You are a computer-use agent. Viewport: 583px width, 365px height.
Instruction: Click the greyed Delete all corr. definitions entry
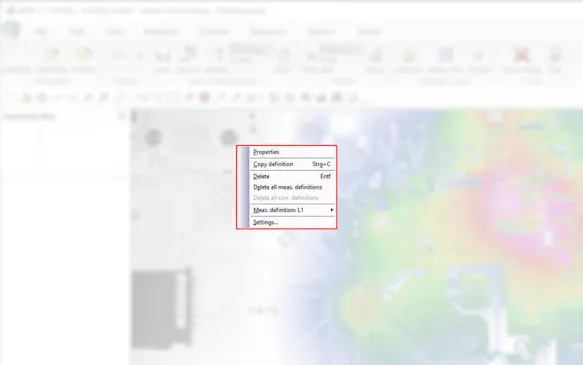[x=292, y=198]
